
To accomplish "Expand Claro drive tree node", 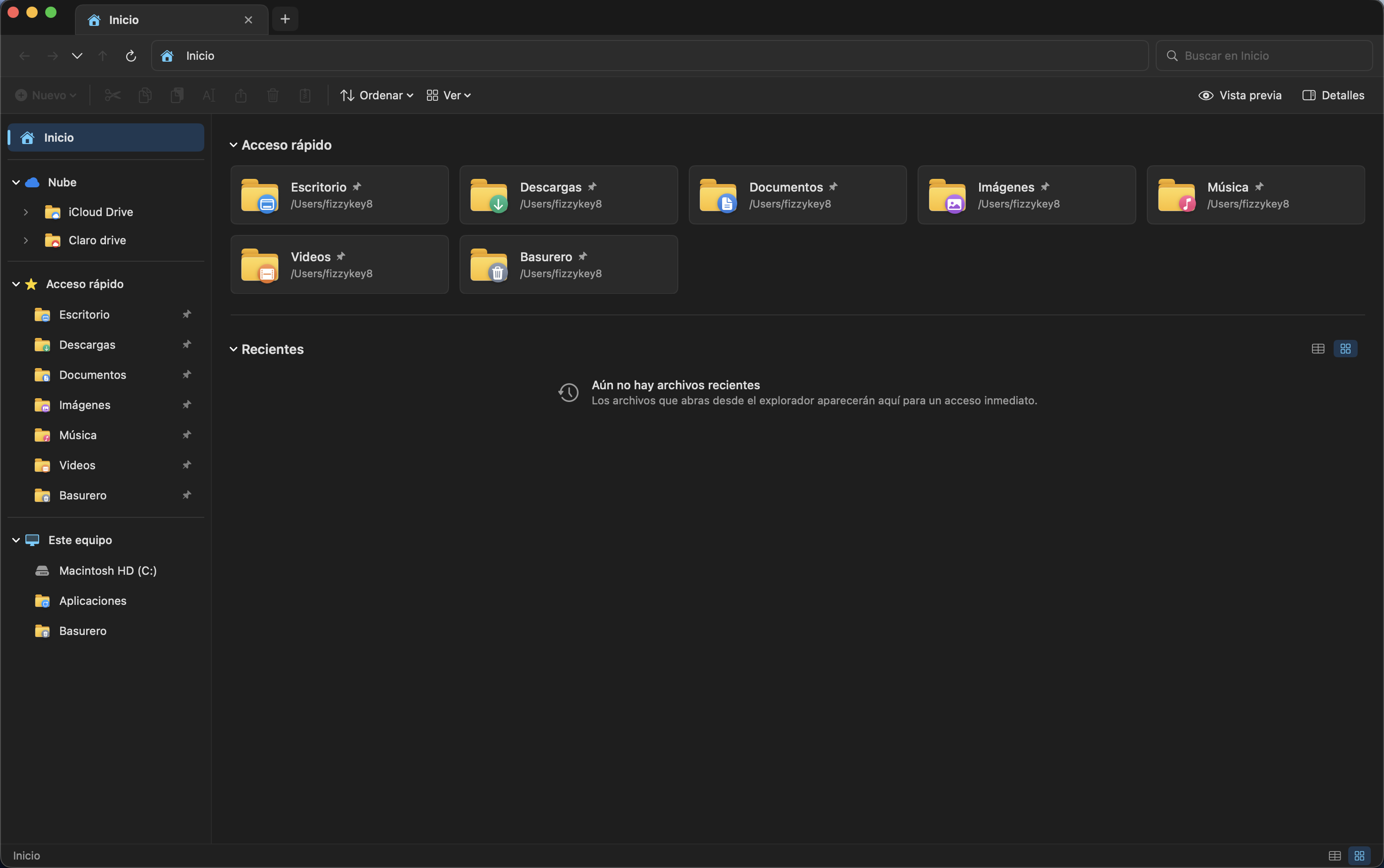I will pyautogui.click(x=26, y=241).
